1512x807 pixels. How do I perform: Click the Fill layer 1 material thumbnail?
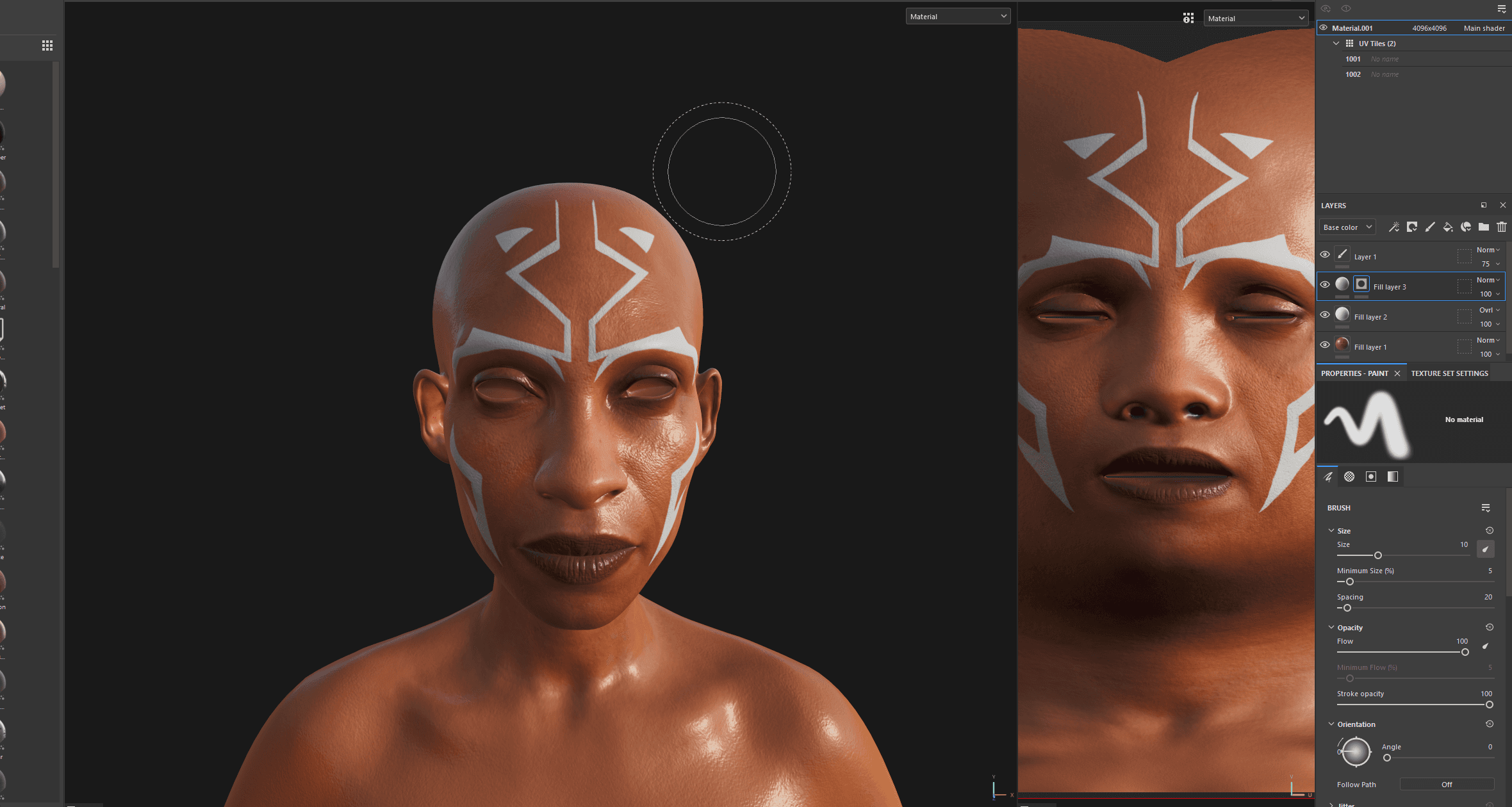point(1342,345)
